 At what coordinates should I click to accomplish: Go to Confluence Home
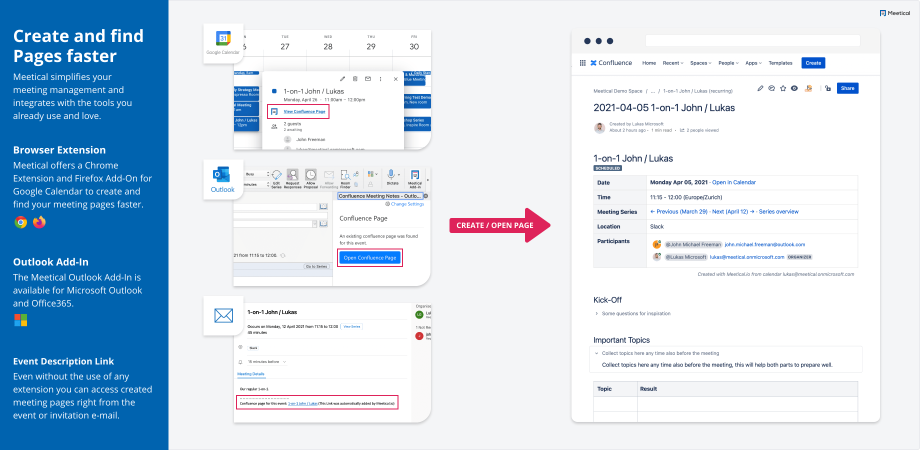click(649, 63)
